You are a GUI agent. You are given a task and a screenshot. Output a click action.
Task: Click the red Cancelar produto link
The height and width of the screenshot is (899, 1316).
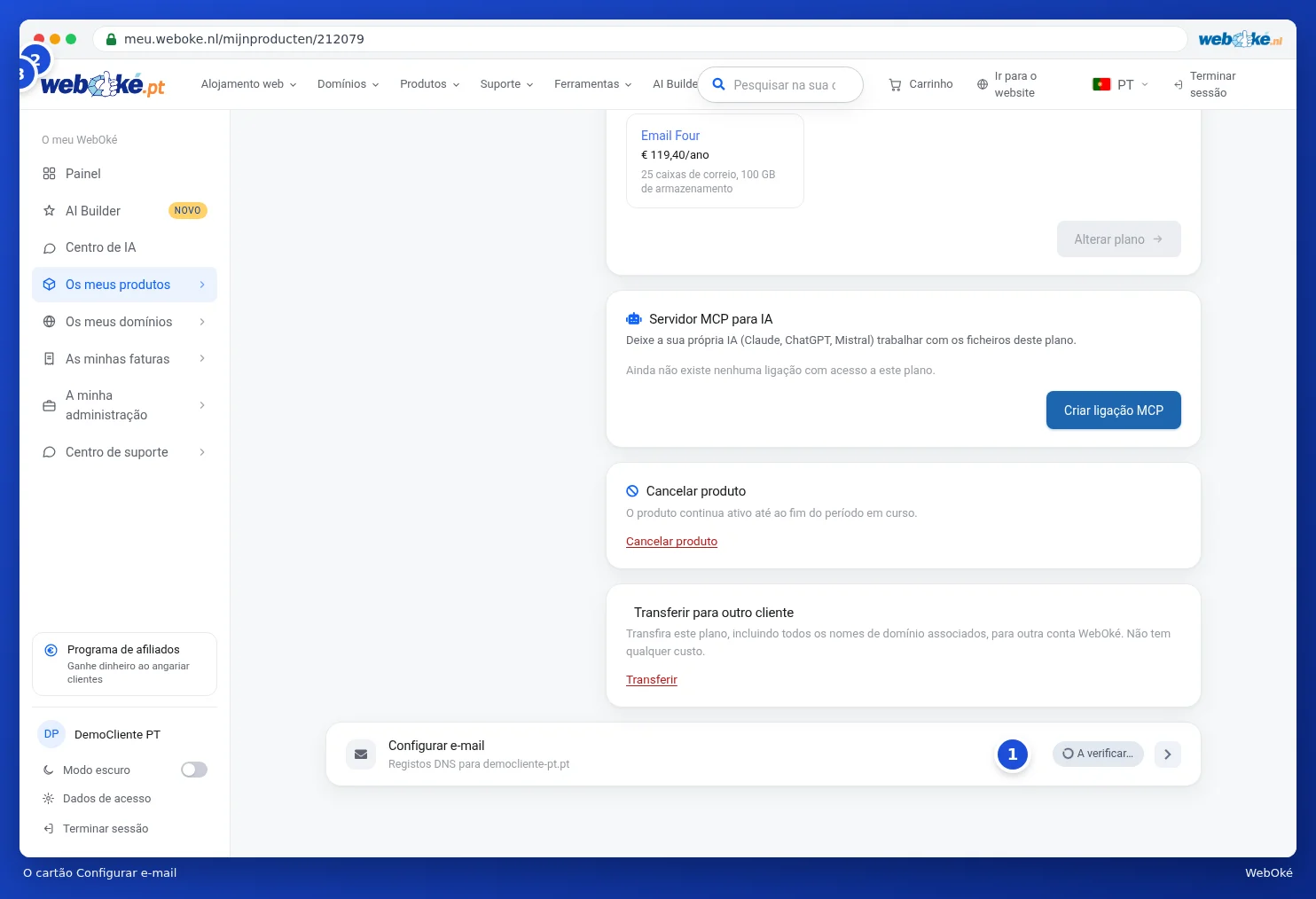[x=671, y=542]
